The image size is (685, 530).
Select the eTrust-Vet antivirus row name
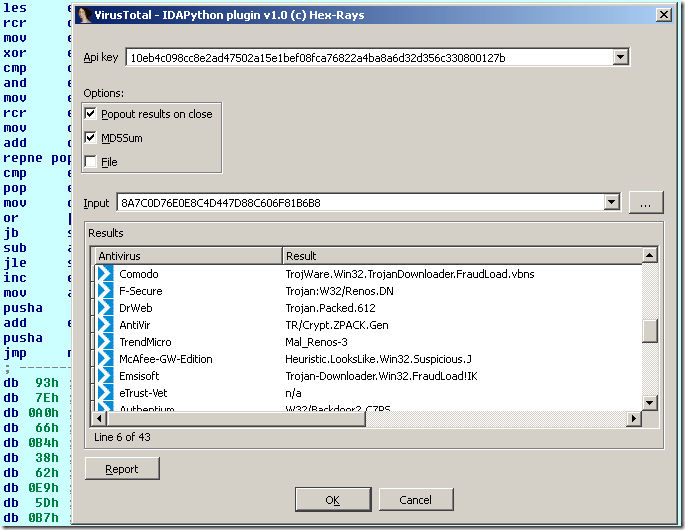(x=143, y=393)
